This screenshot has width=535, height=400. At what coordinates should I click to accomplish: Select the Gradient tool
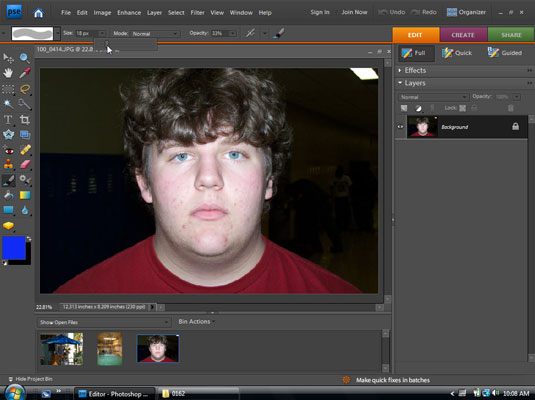pyautogui.click(x=25, y=195)
